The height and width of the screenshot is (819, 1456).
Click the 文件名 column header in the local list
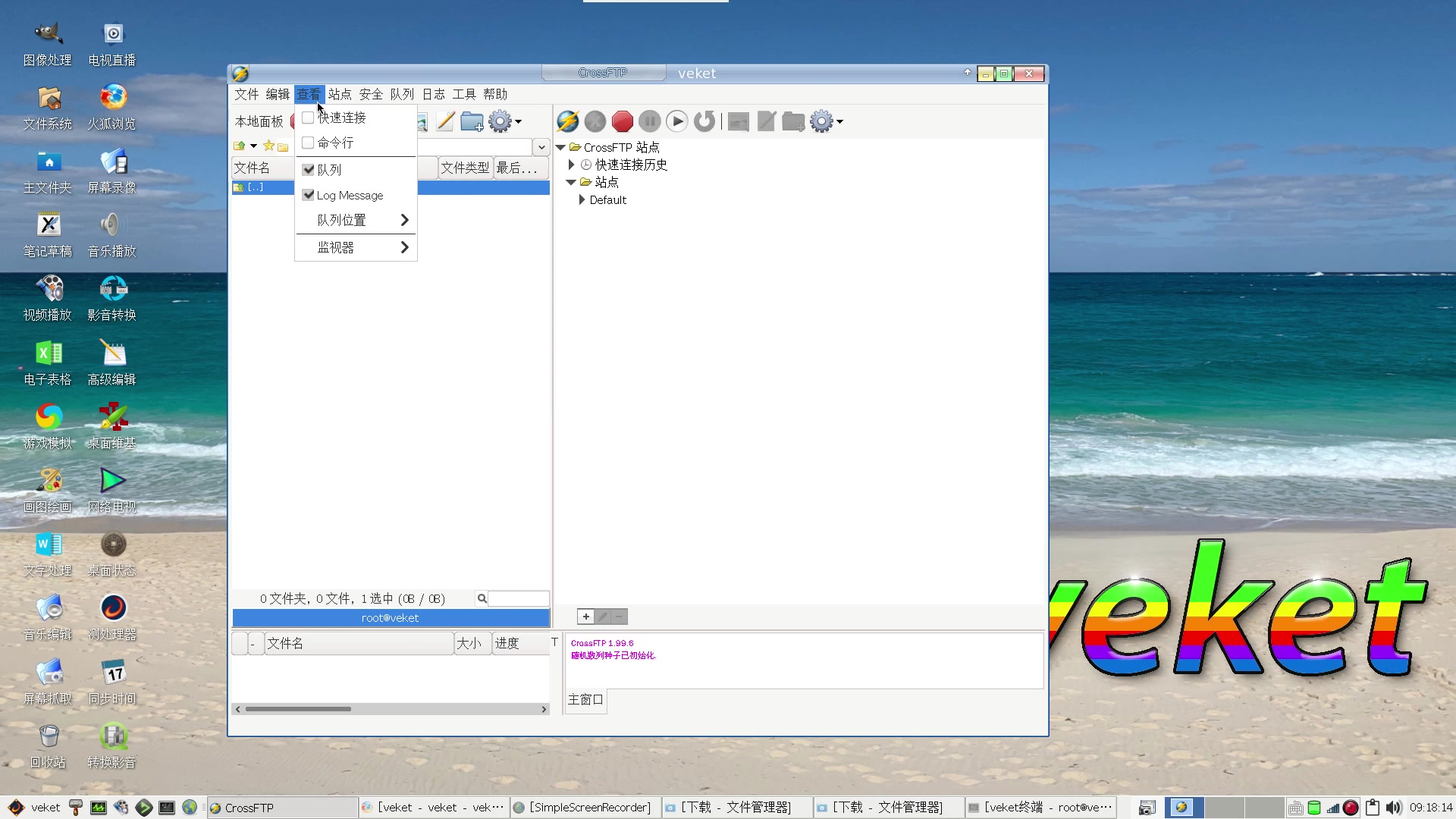pos(262,168)
